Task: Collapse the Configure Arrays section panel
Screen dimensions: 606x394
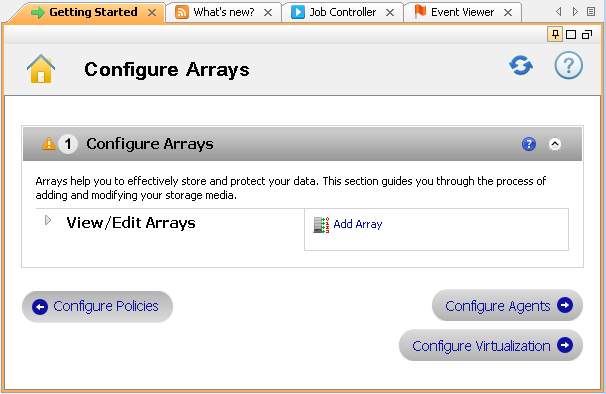Action: 555,144
